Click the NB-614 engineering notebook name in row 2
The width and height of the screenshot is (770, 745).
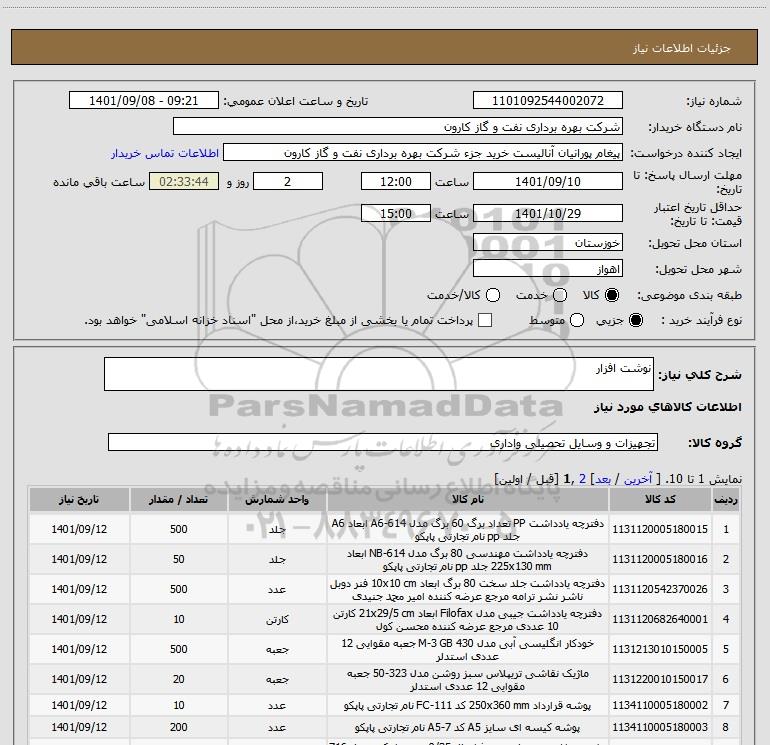coord(468,559)
